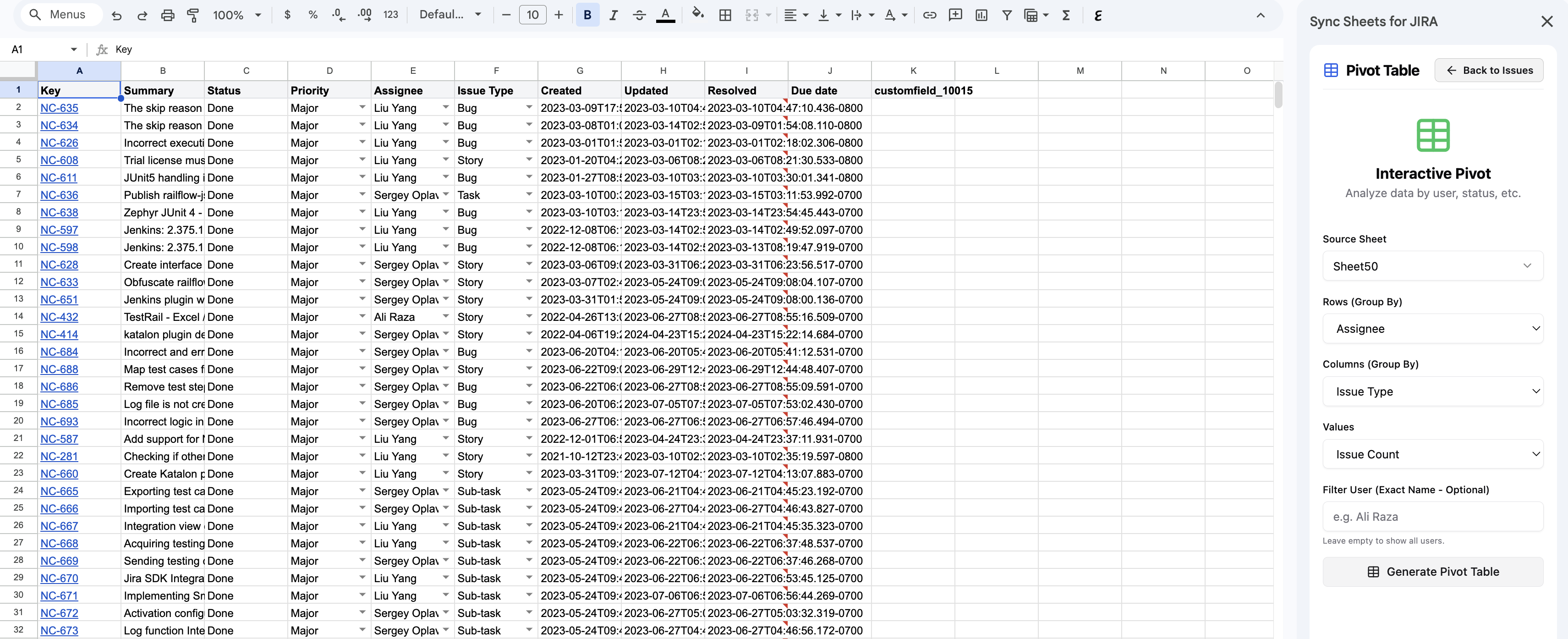The image size is (1568, 639).
Task: Format selected cells as currency
Action: pos(287,15)
